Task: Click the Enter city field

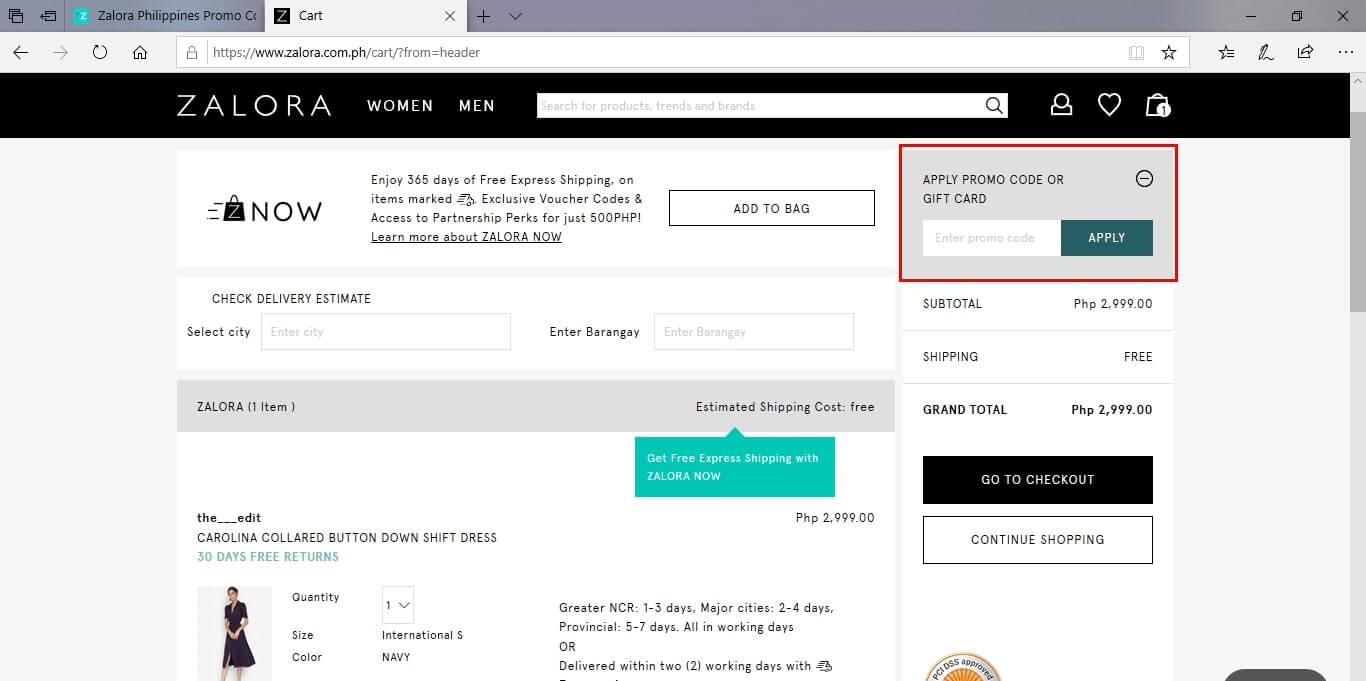Action: point(386,332)
